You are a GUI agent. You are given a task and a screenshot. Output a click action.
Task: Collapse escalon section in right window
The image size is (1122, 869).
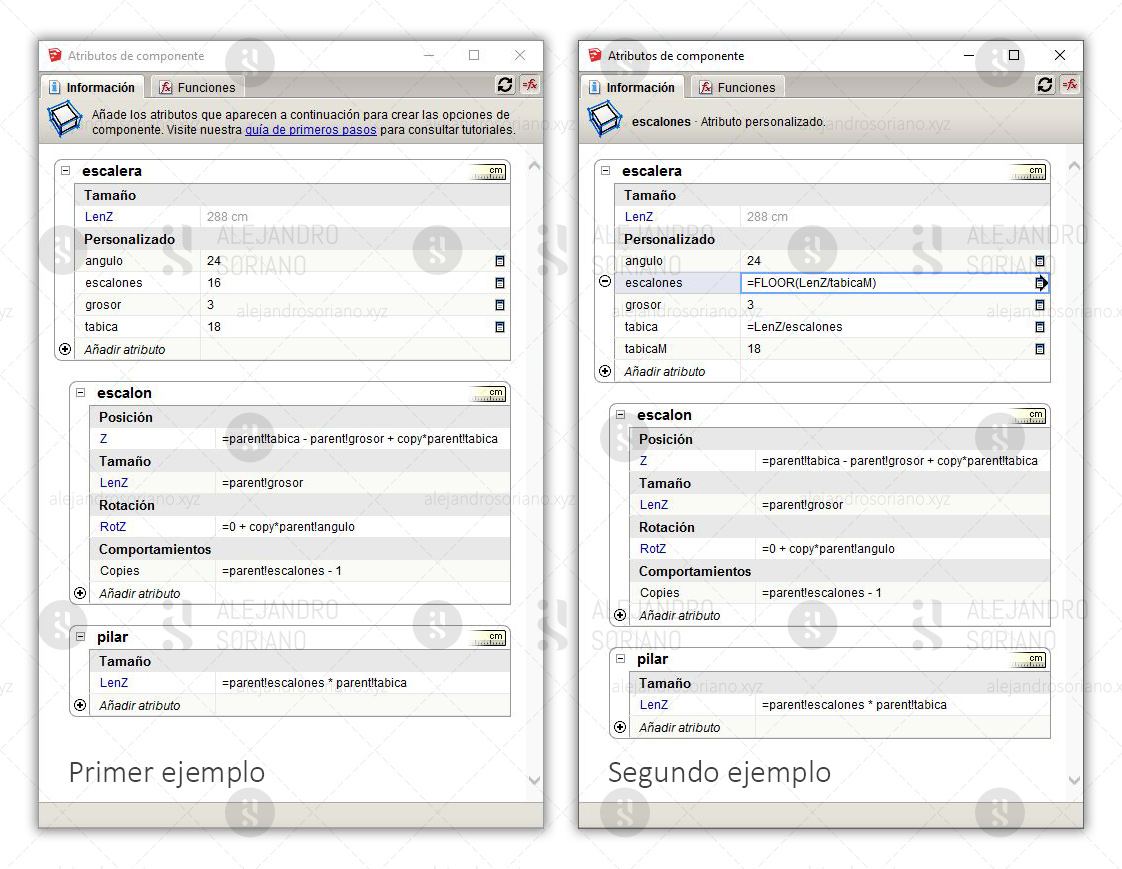tap(621, 415)
